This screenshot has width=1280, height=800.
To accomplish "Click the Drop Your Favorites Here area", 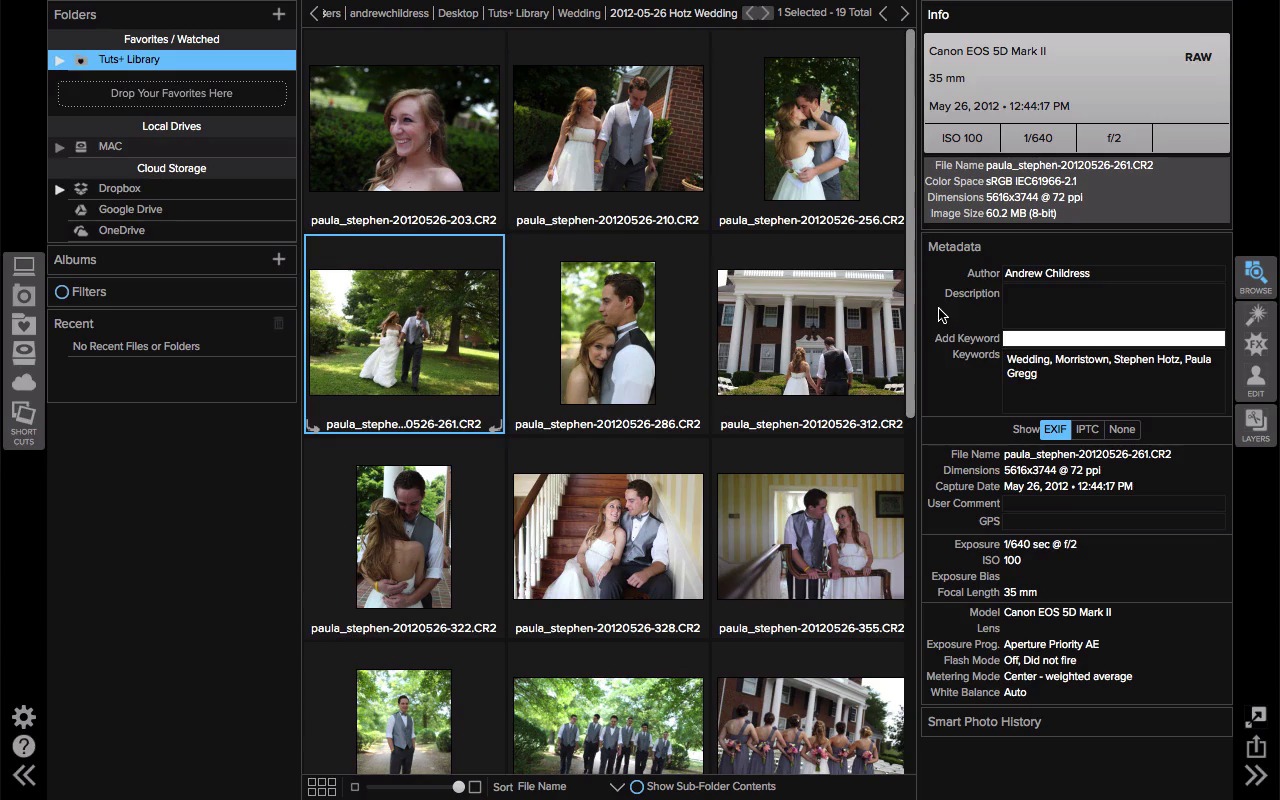I will 172,93.
